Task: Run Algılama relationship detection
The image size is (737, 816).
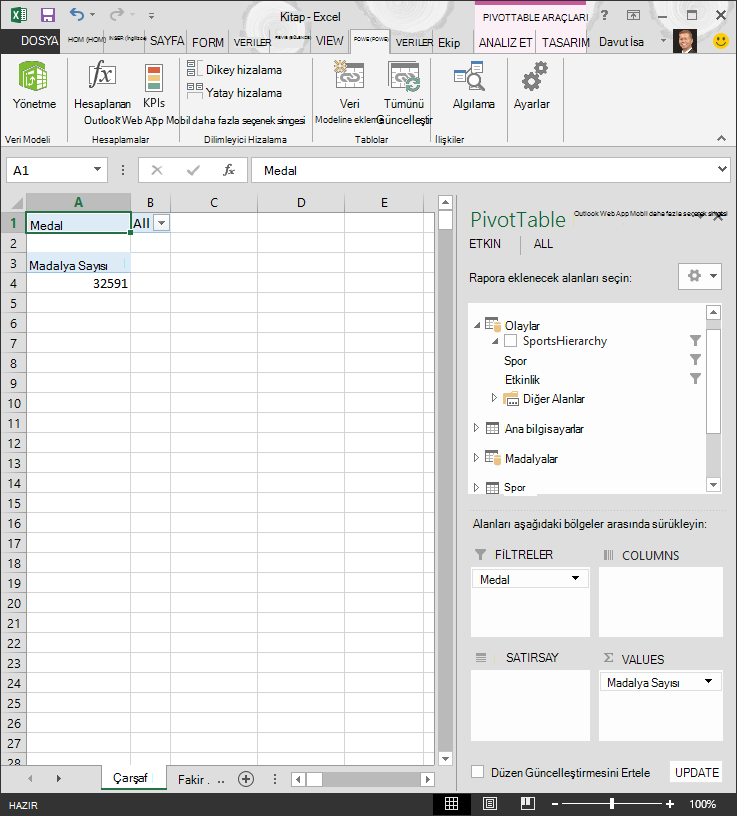Action: tap(473, 85)
